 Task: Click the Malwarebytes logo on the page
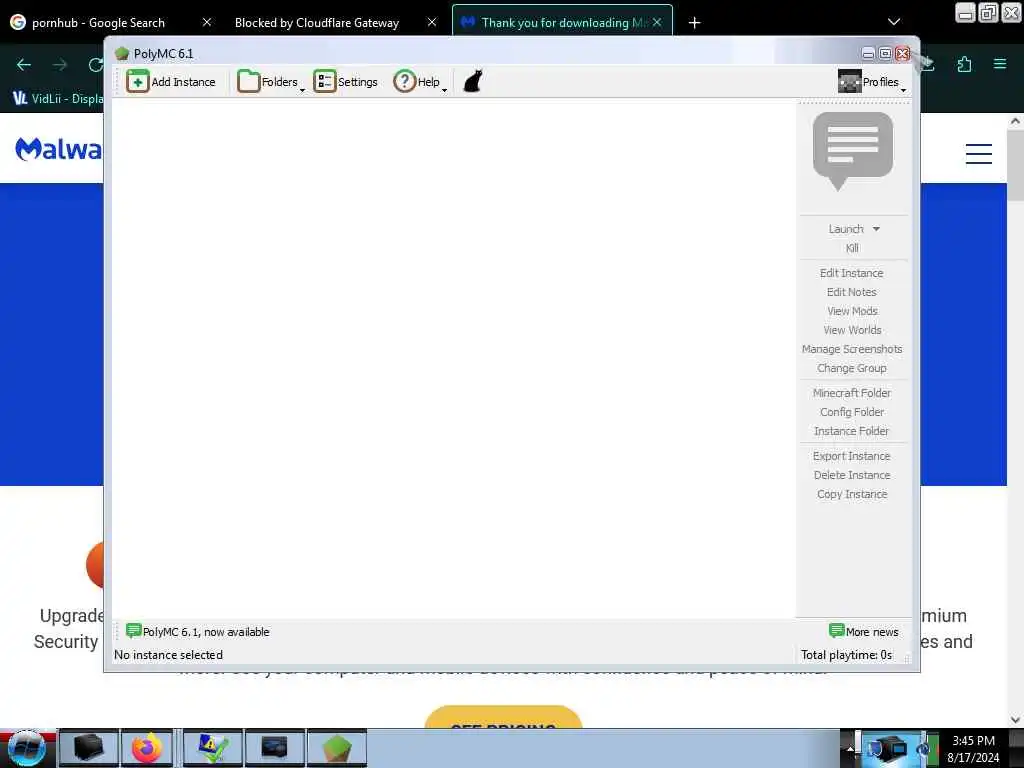[59, 150]
